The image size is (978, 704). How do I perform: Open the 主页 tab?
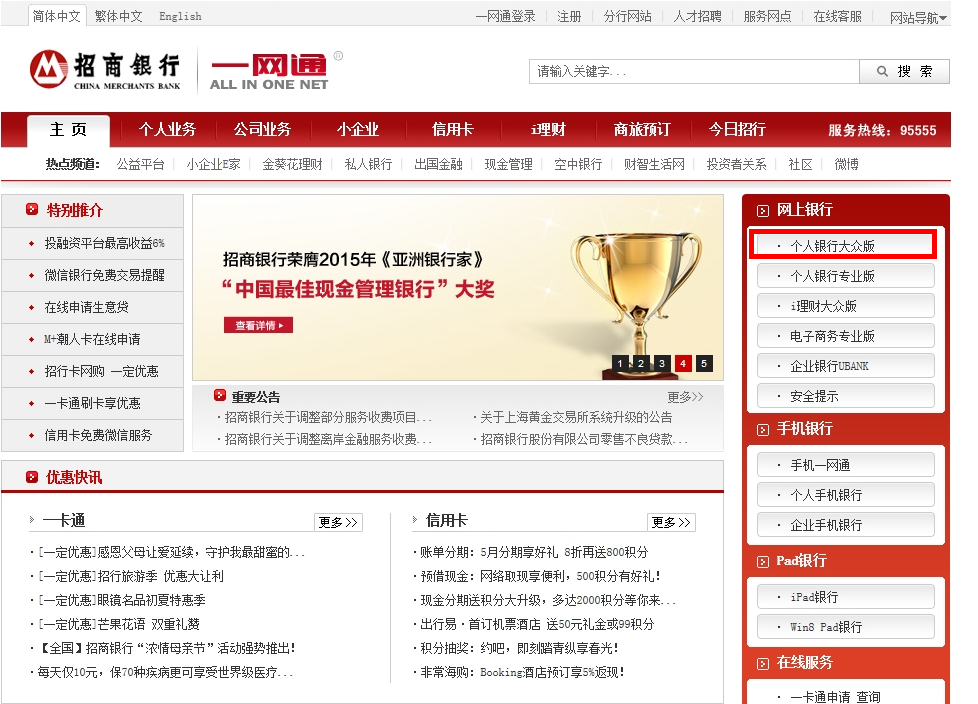tap(69, 130)
